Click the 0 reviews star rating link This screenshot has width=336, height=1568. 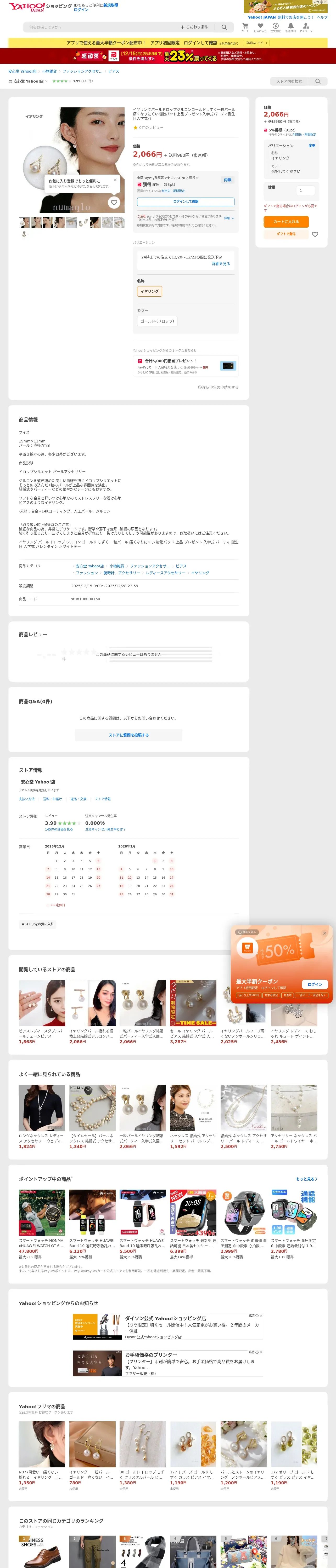click(148, 127)
